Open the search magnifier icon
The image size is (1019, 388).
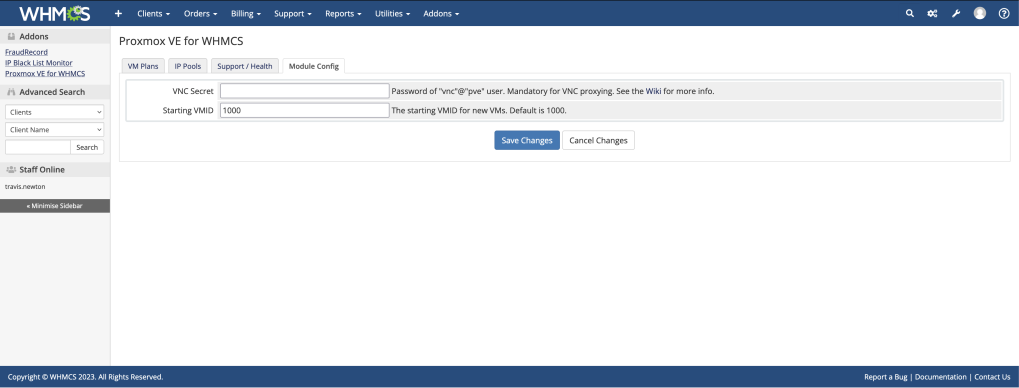(x=910, y=13)
